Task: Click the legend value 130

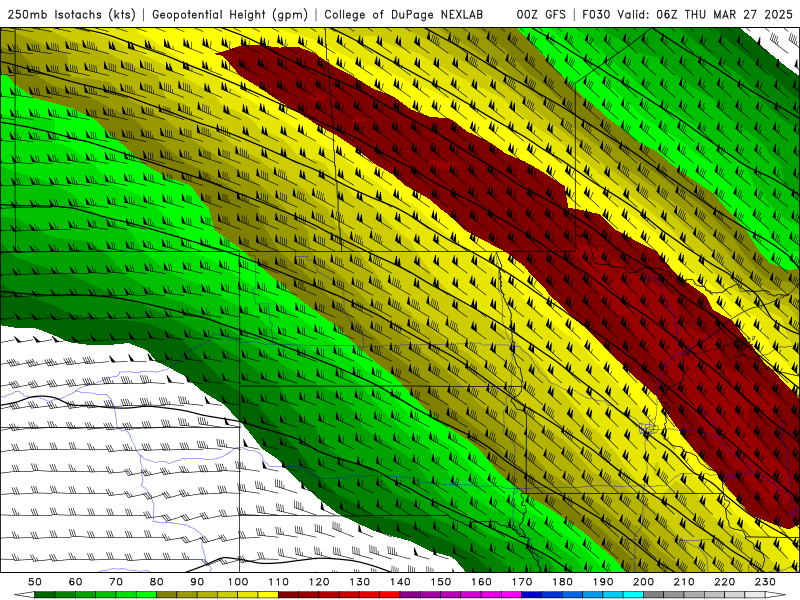Action: (360, 582)
